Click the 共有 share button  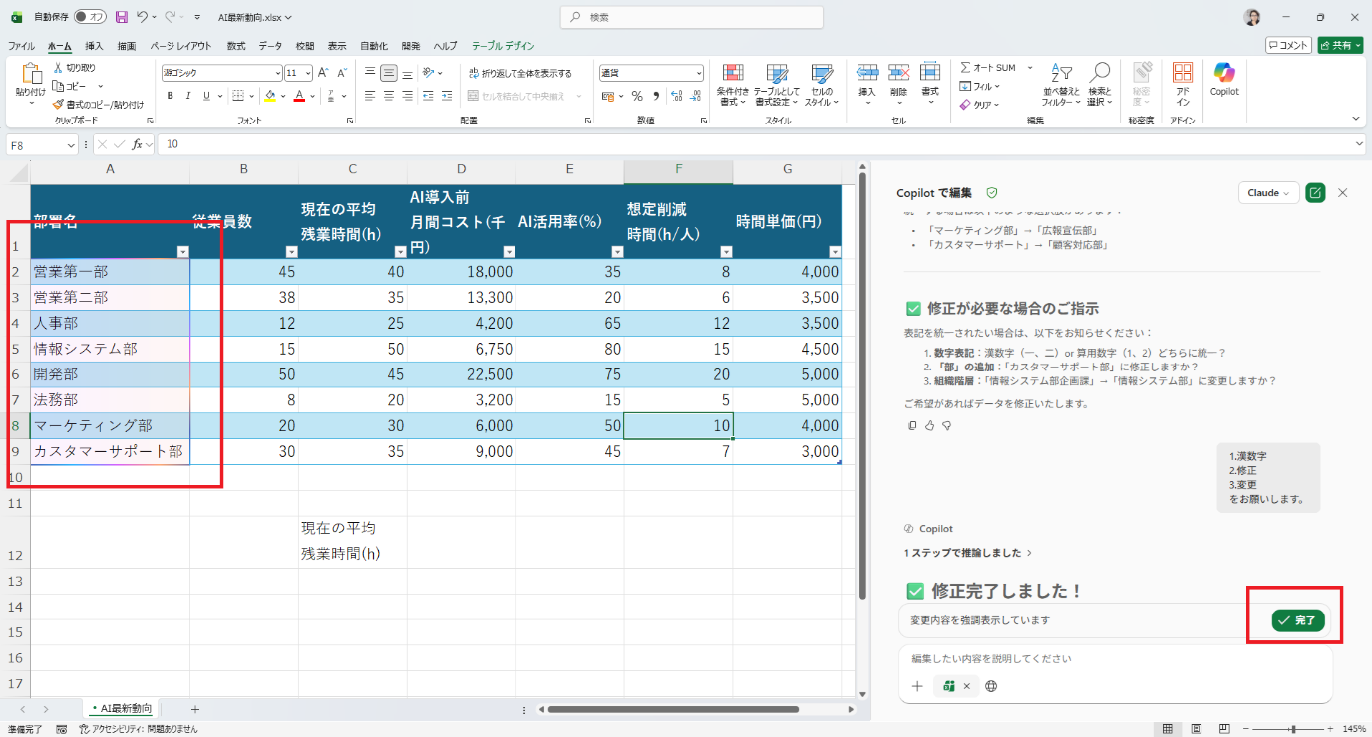[x=1340, y=45]
